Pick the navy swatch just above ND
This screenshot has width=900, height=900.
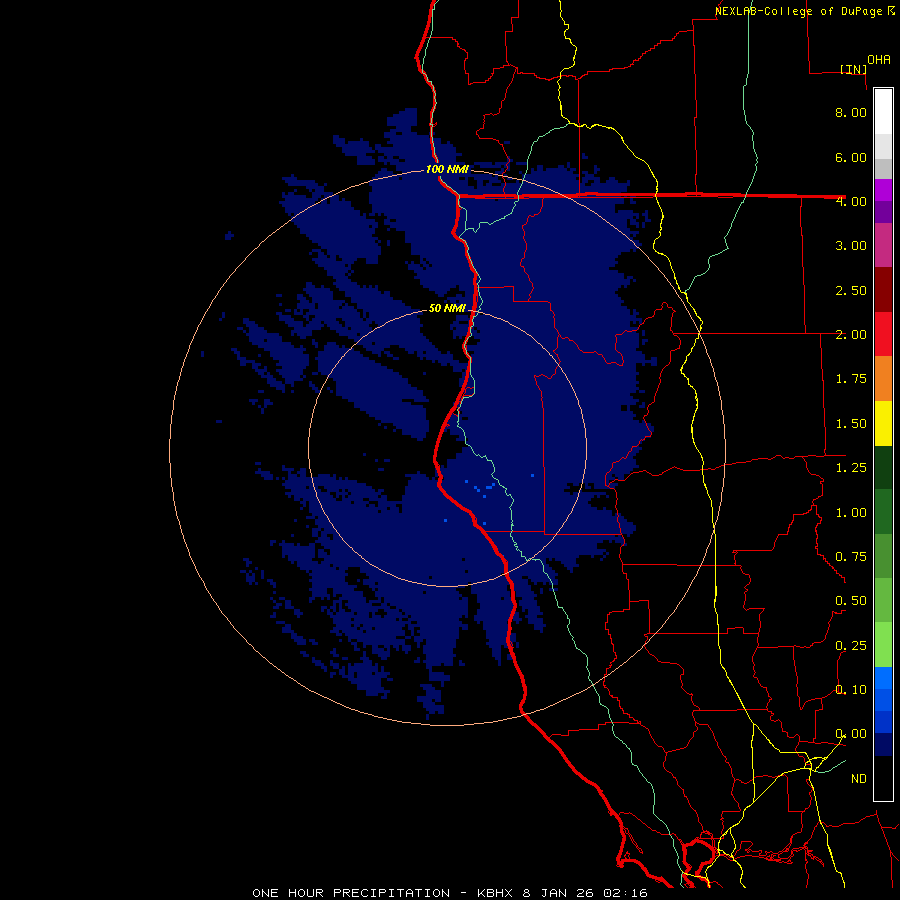click(x=883, y=745)
